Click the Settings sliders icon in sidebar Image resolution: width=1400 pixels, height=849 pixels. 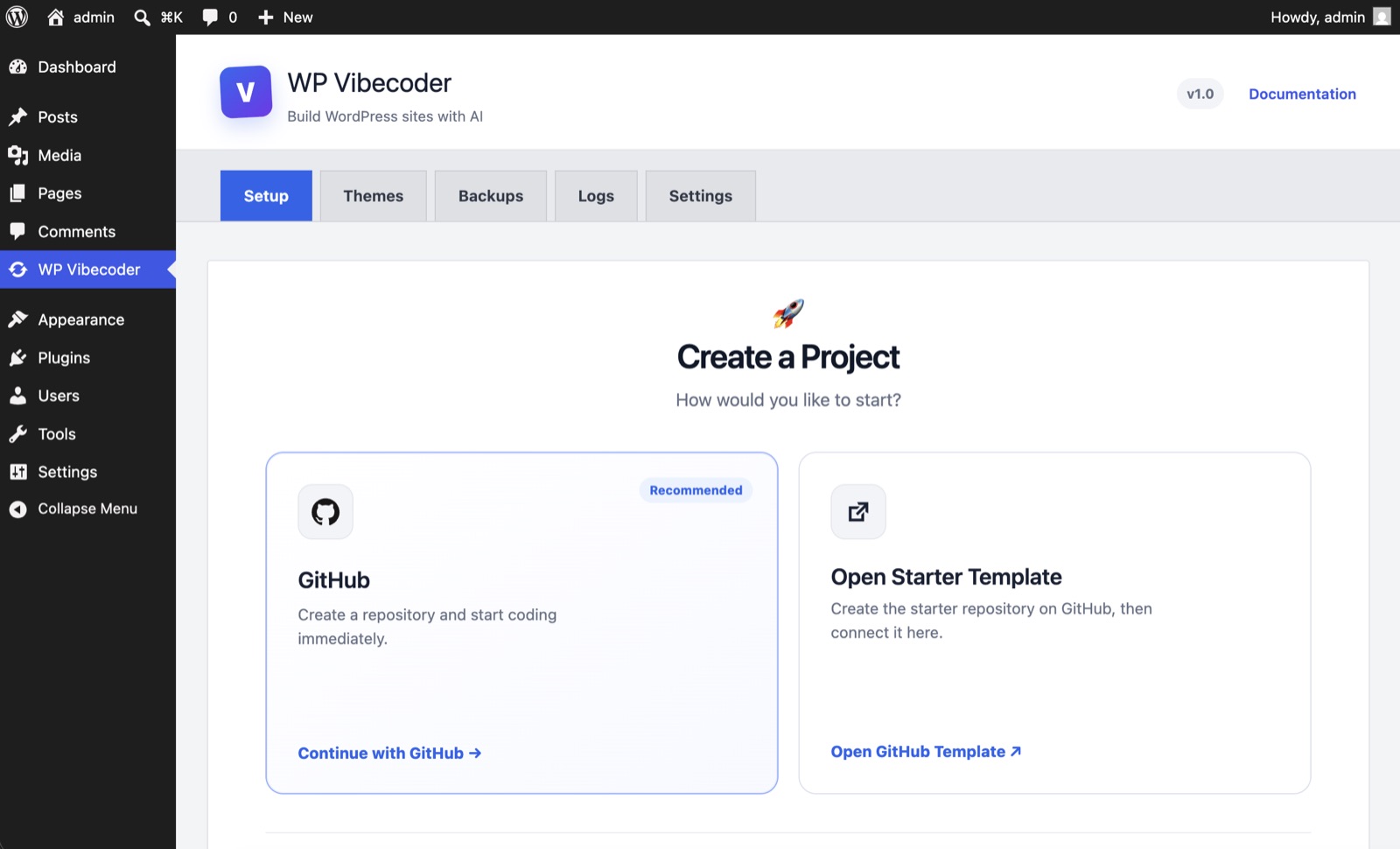point(18,473)
